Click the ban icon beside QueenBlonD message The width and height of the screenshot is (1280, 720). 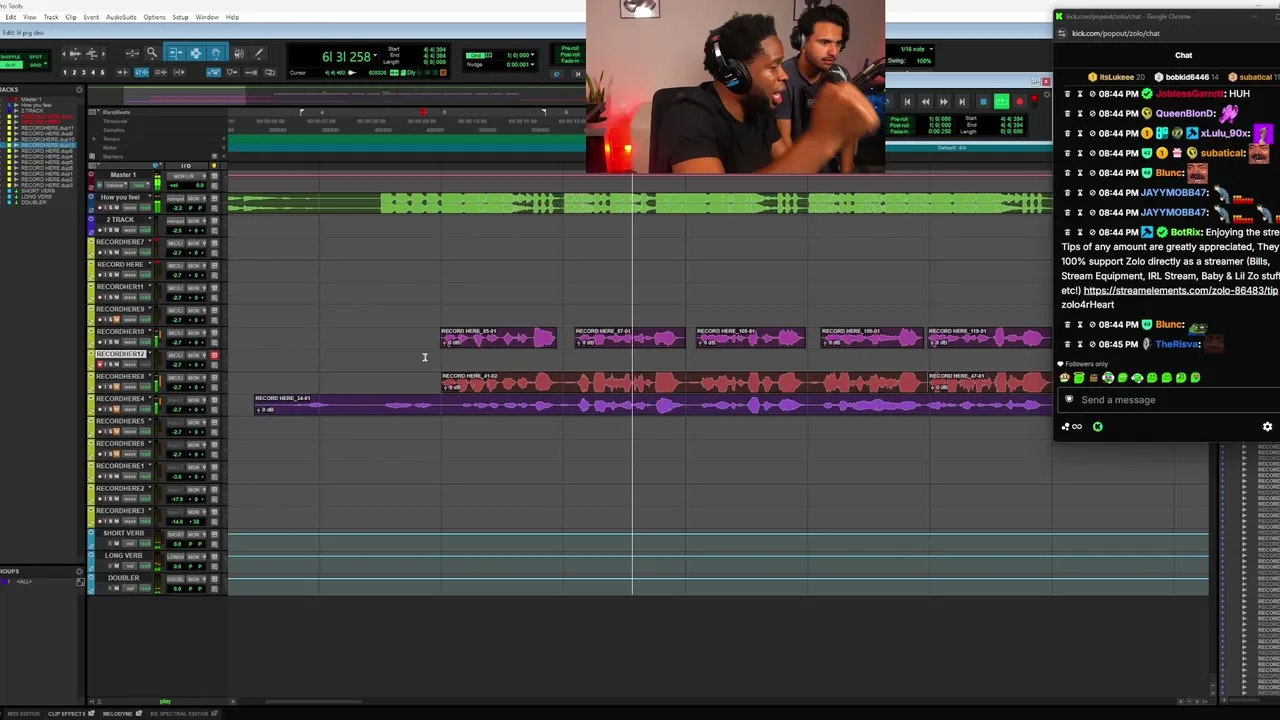coord(1092,113)
